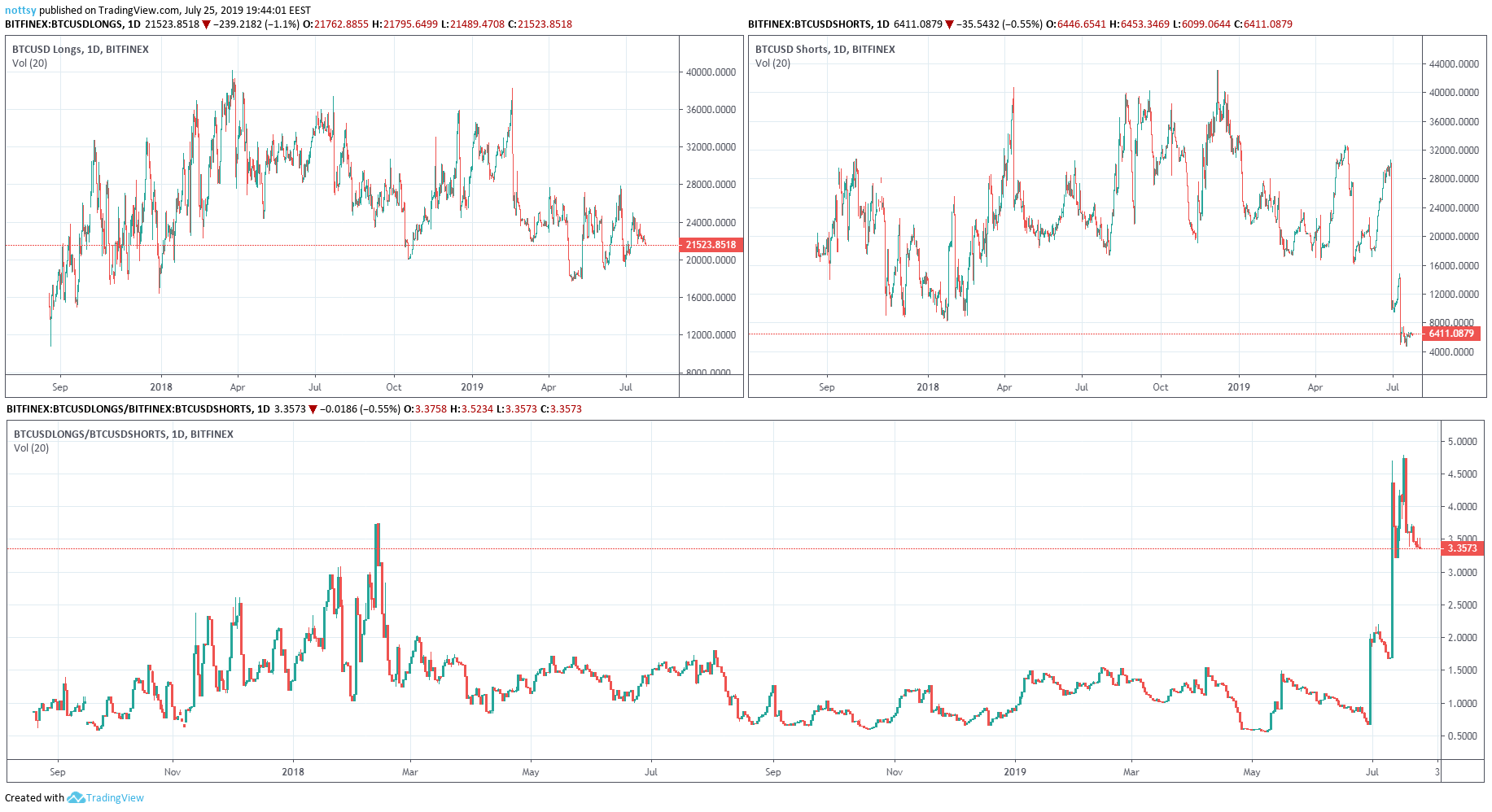Click the 2018 label on Longs time axis
The width and height of the screenshot is (1492, 812).
(x=161, y=387)
